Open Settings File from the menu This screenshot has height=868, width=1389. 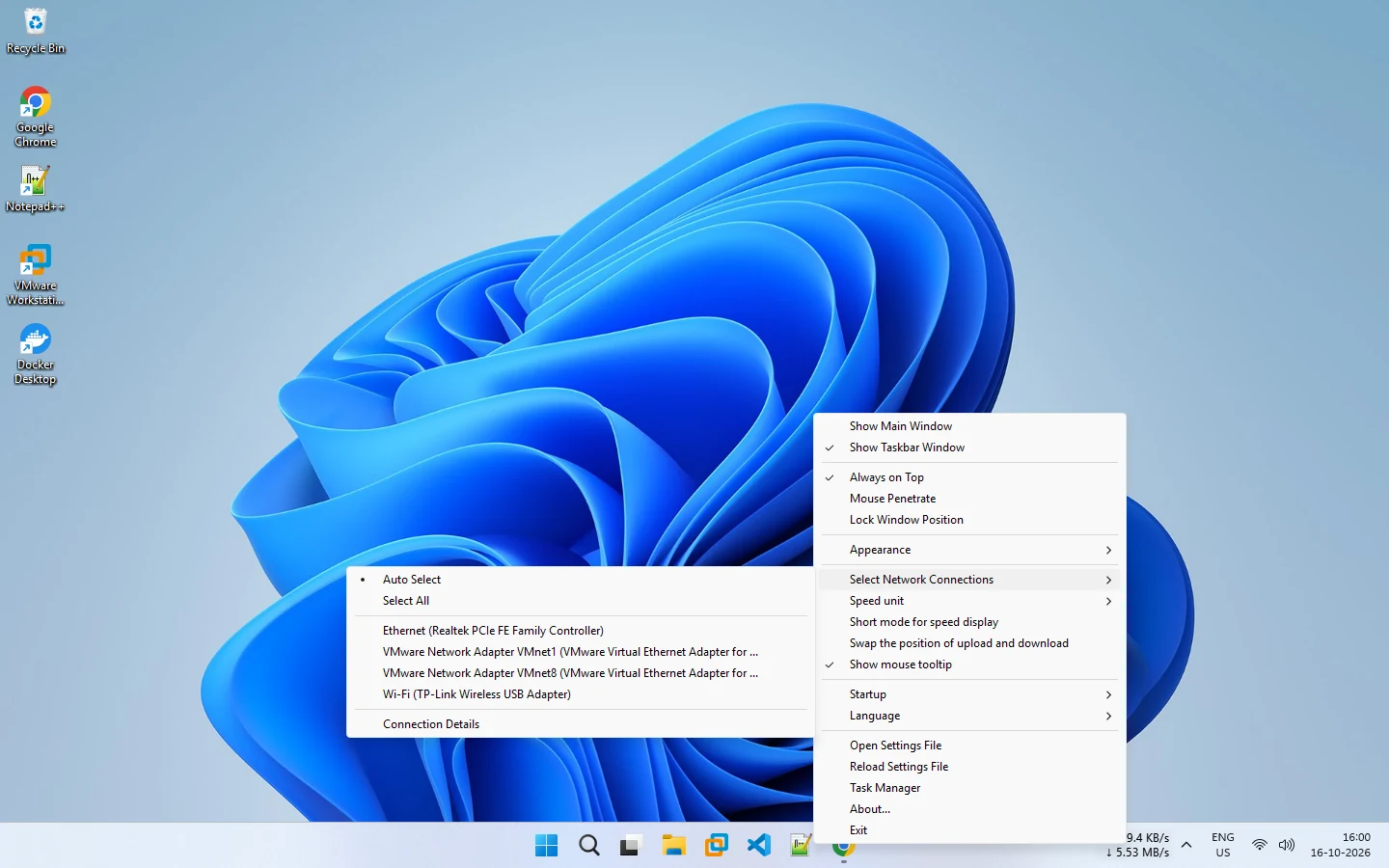(969, 746)
